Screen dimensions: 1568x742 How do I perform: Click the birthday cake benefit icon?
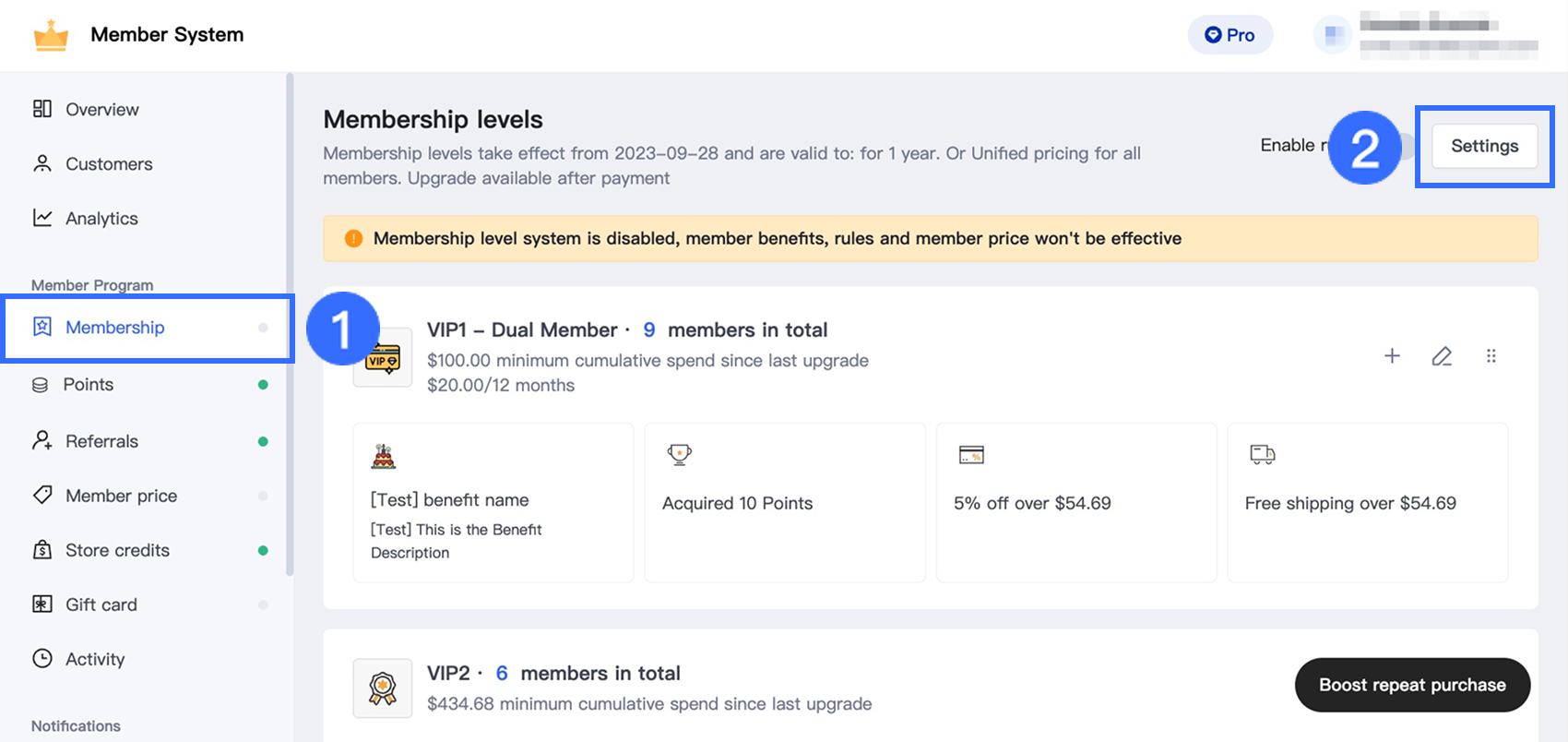point(384,456)
